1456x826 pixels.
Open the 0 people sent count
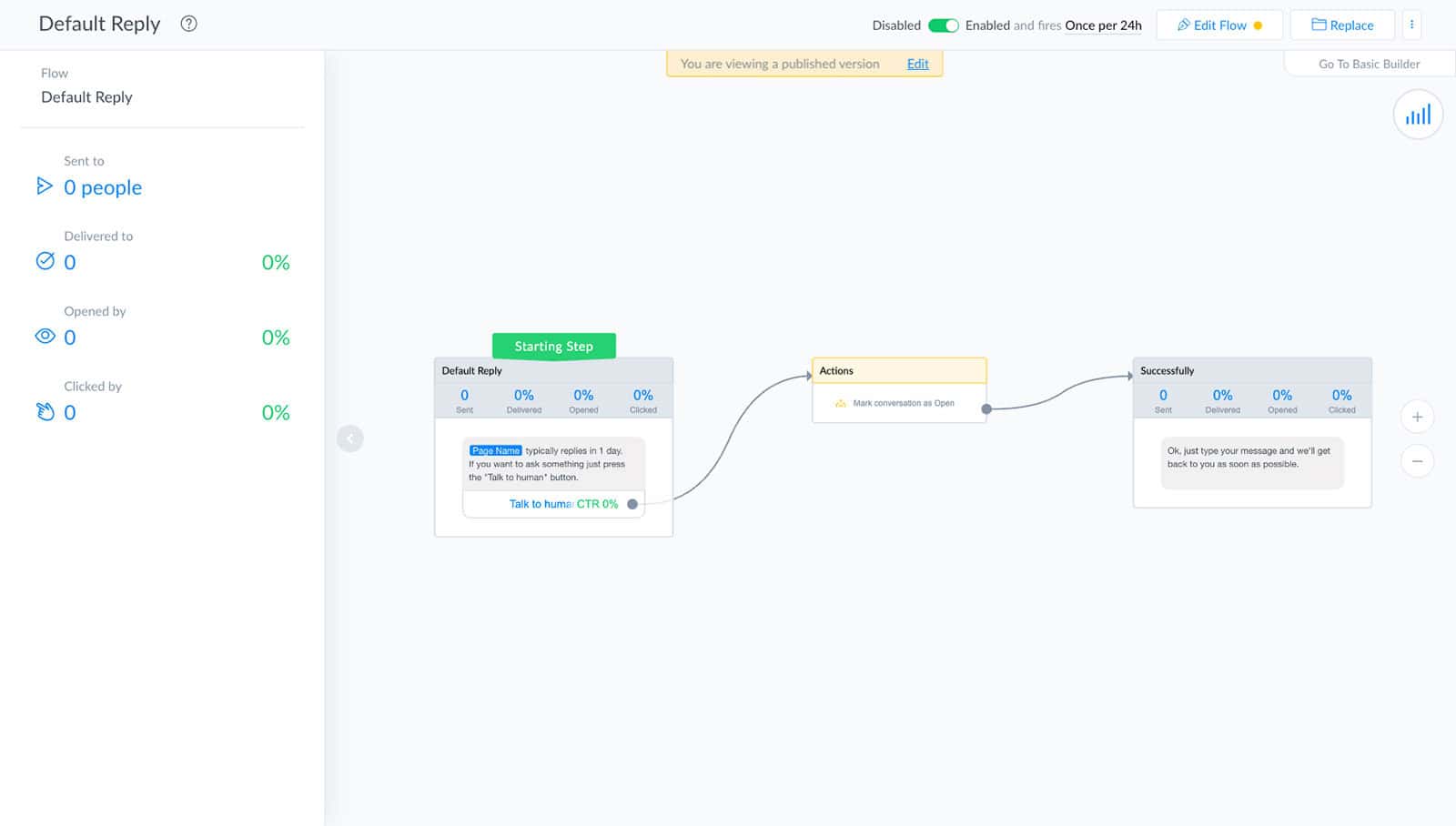pos(103,187)
